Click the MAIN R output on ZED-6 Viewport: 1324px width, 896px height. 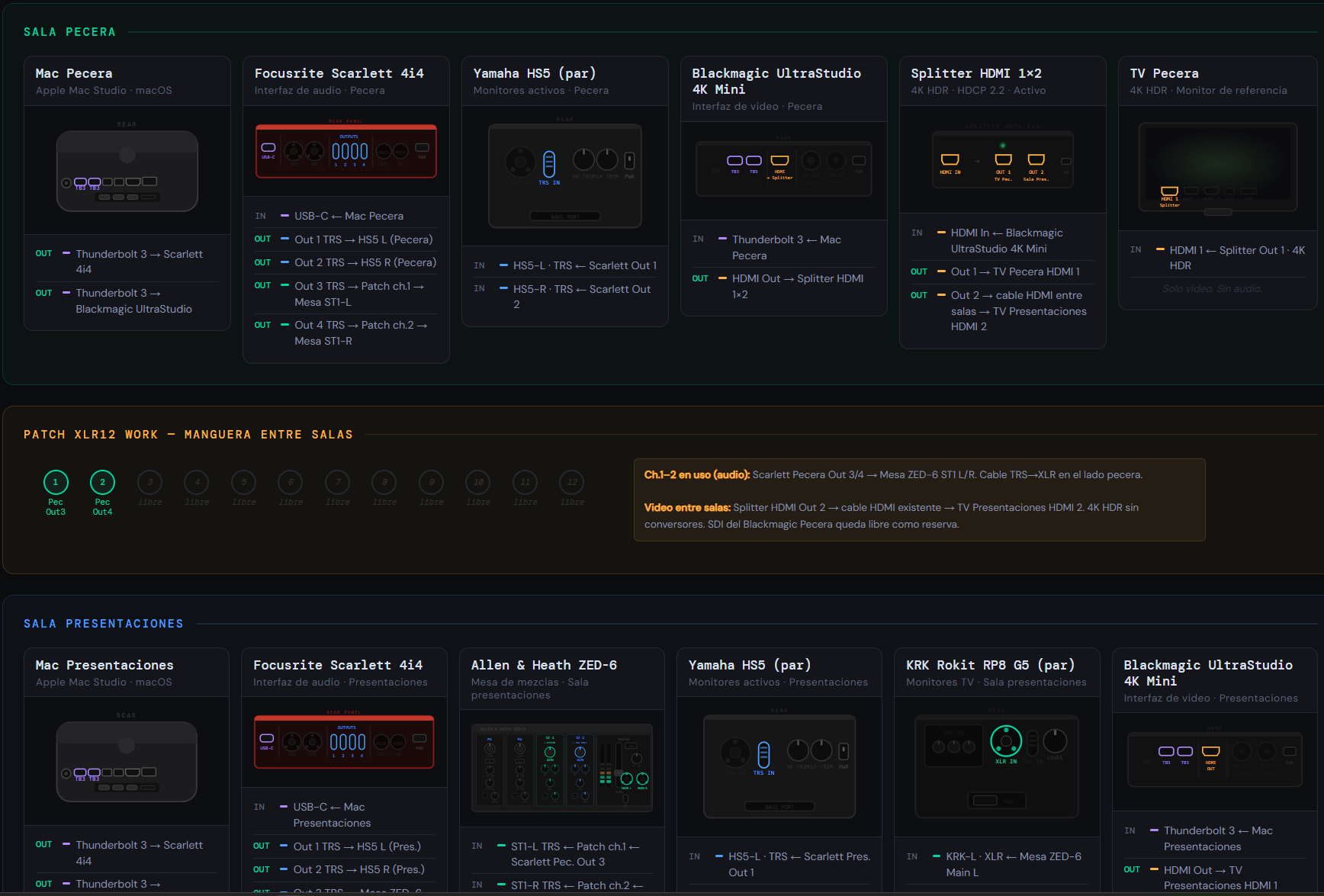[x=642, y=779]
